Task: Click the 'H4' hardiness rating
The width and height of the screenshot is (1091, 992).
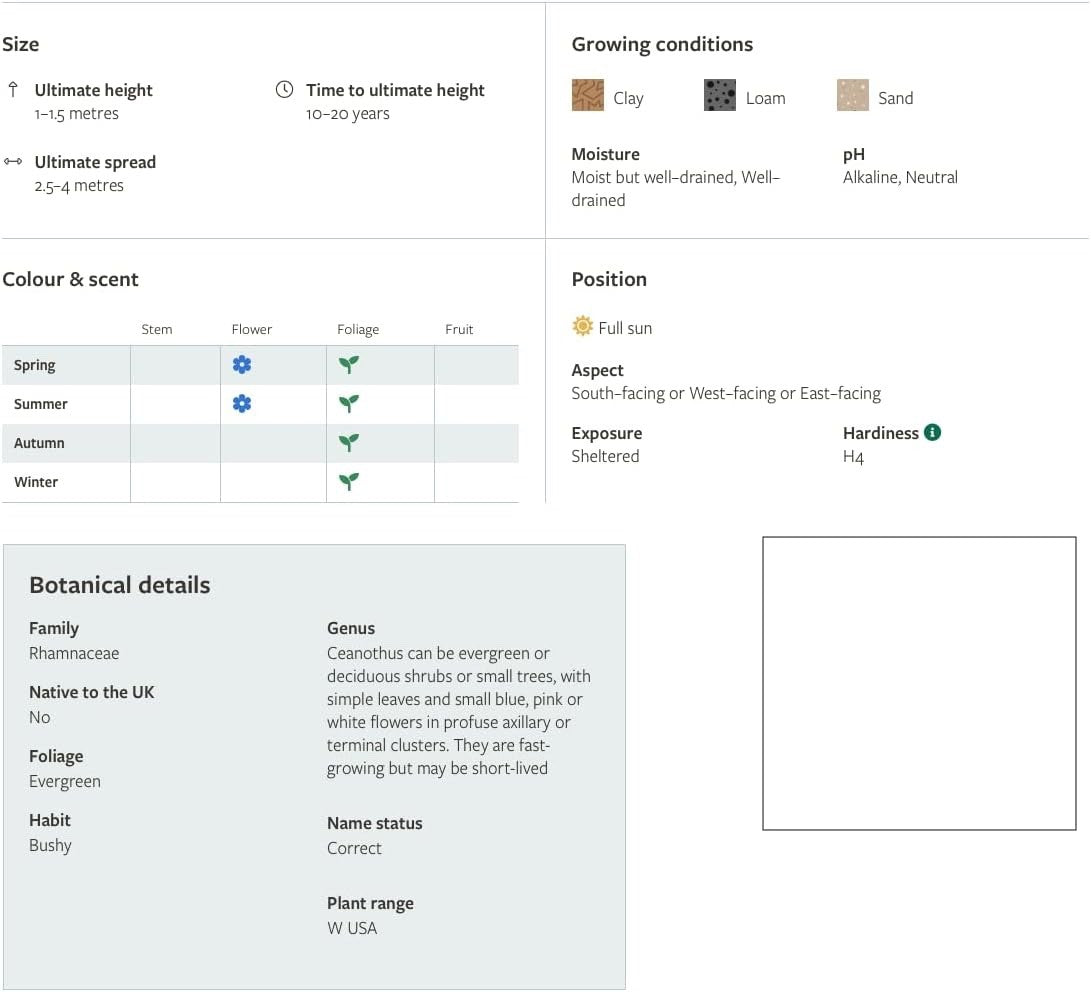Action: (x=853, y=457)
